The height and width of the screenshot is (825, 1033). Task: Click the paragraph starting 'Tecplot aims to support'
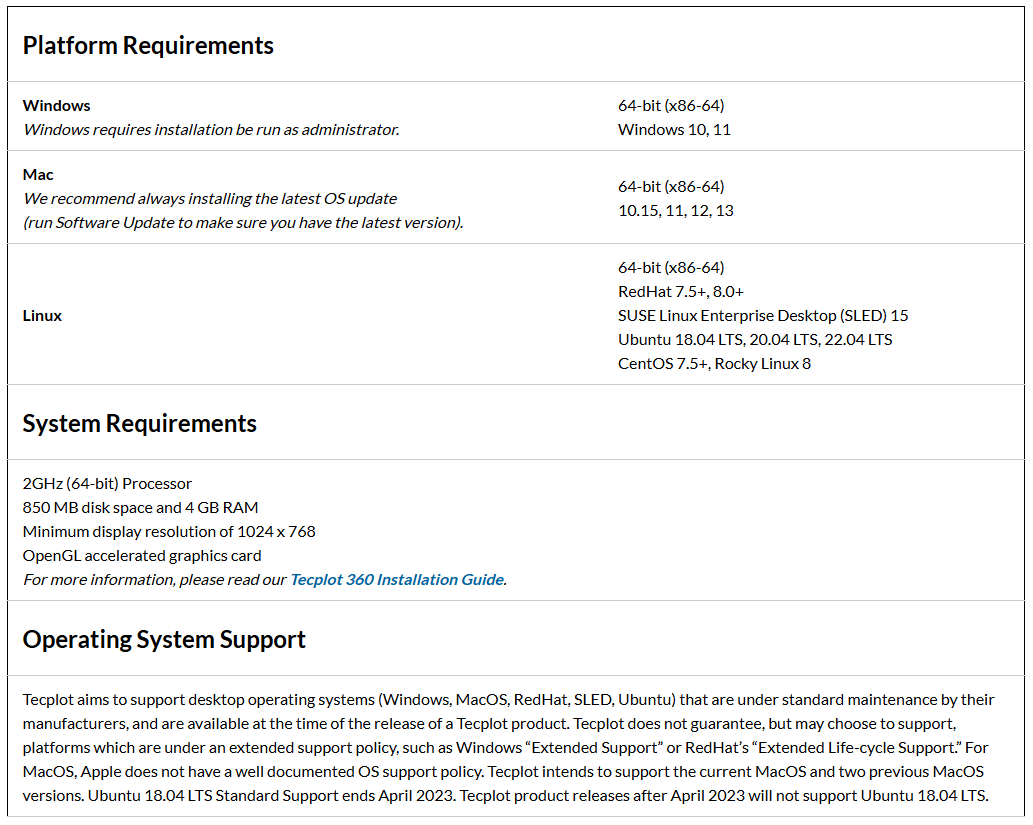click(x=509, y=748)
